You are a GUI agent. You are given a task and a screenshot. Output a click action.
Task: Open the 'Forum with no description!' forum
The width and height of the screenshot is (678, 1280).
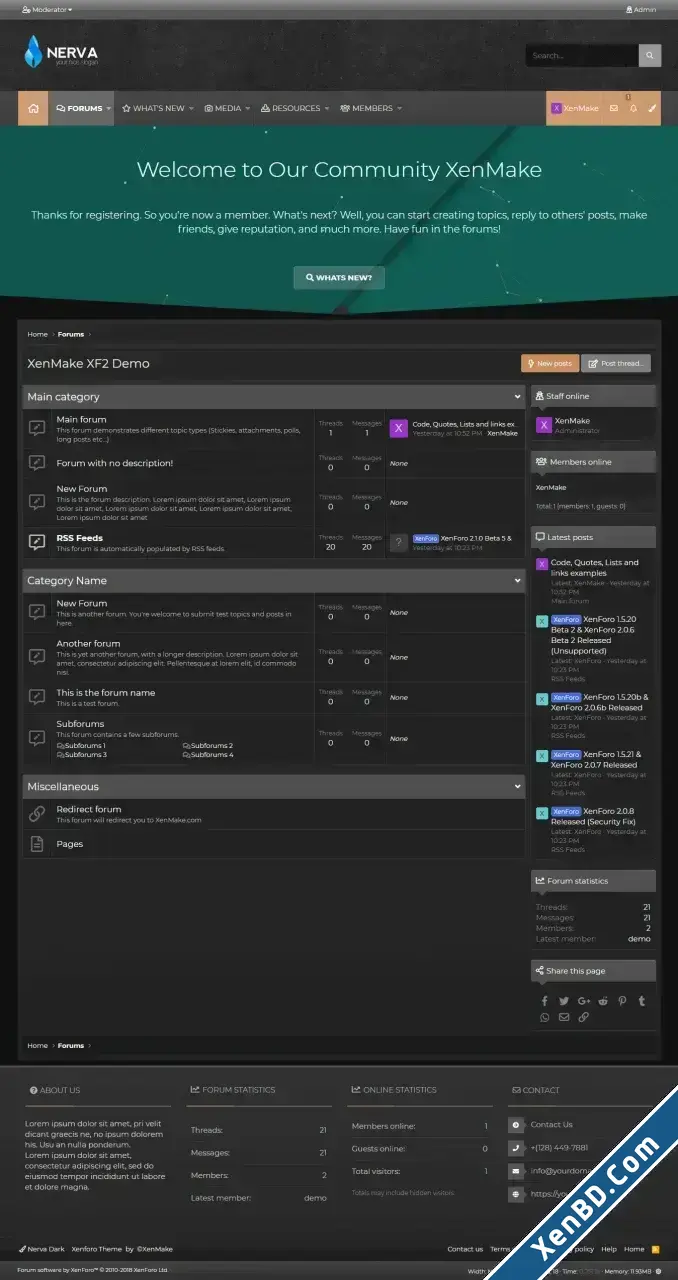115,463
